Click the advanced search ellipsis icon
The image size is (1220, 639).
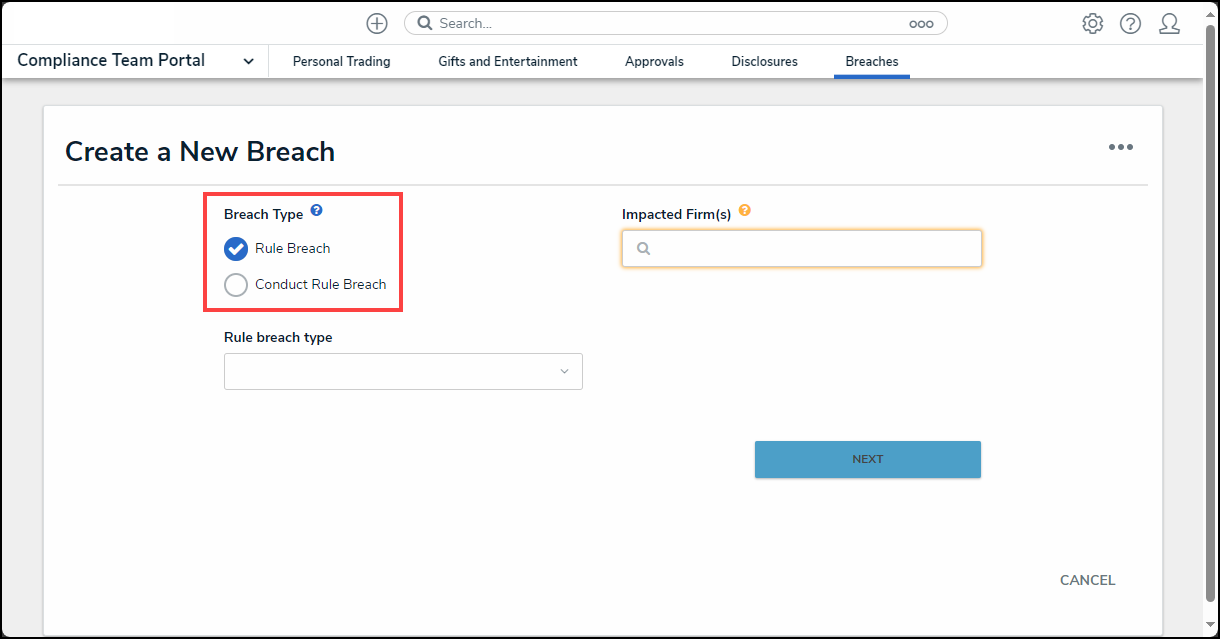point(920,24)
